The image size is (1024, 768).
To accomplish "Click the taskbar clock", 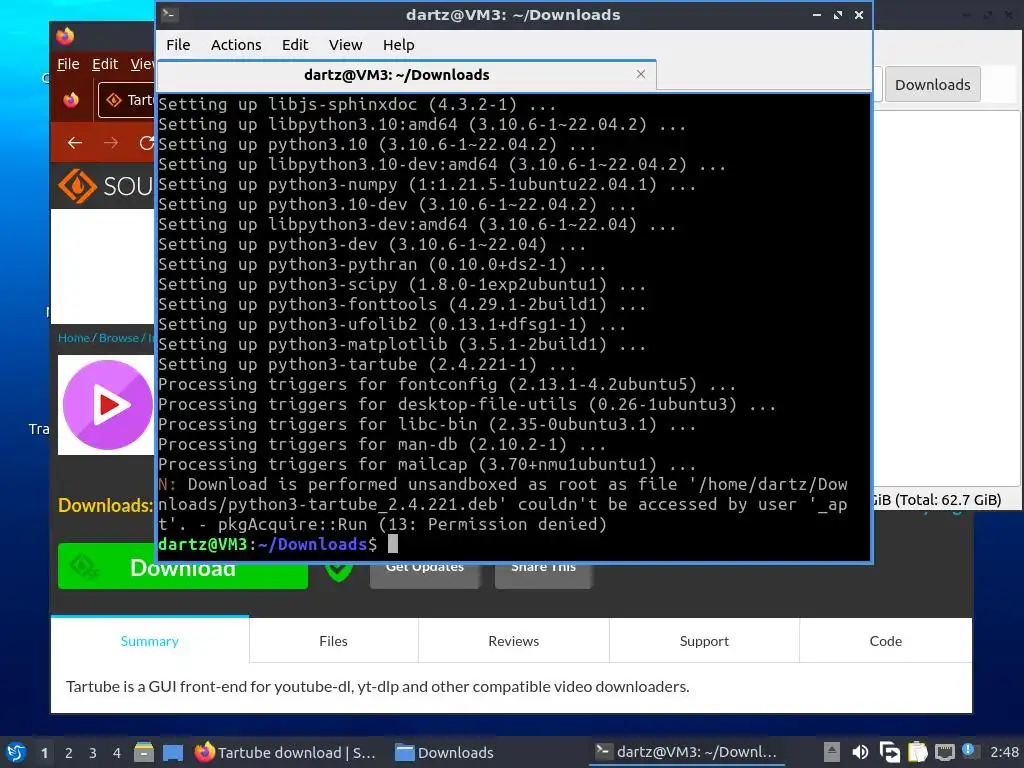I will [1004, 752].
